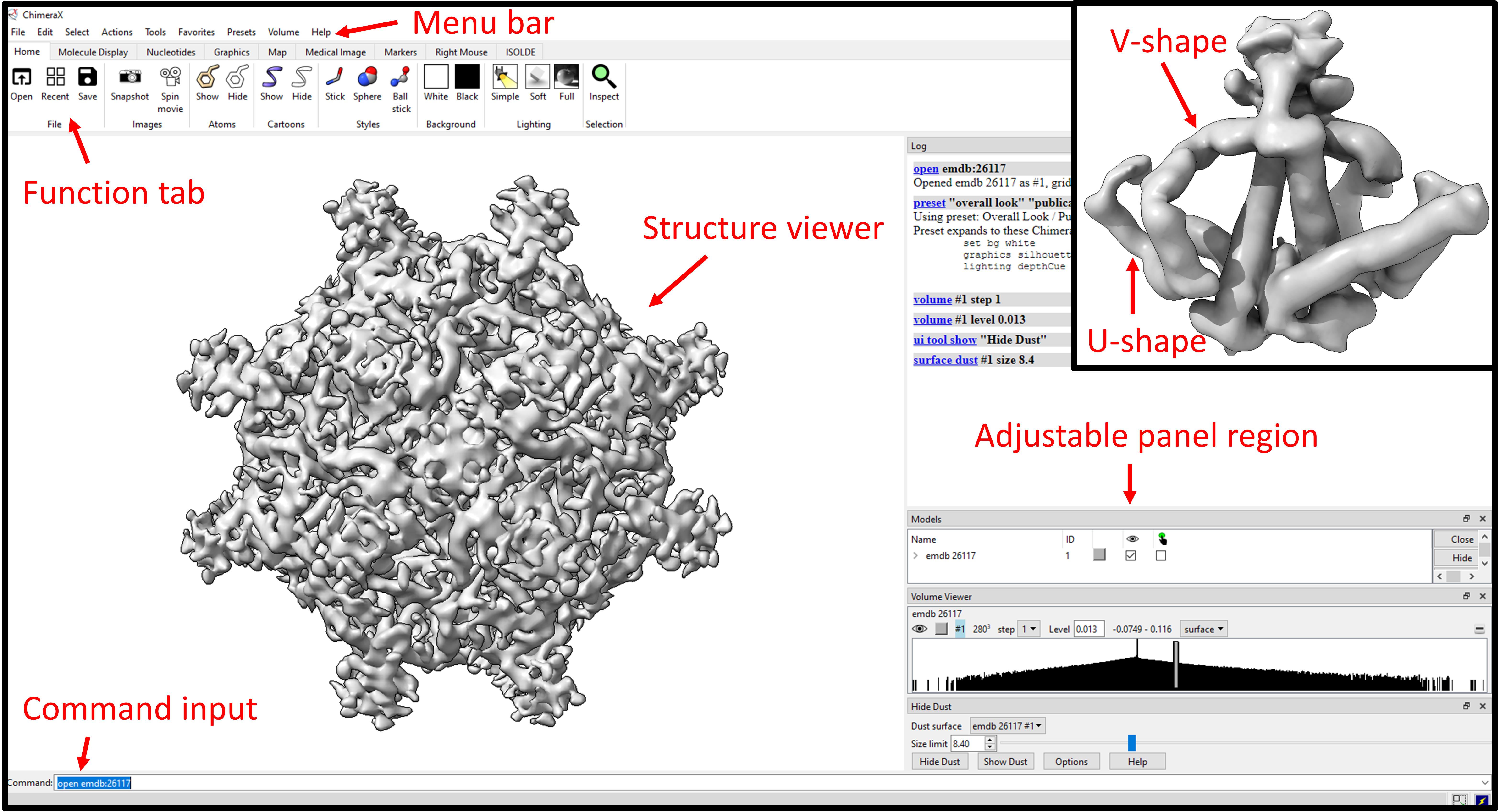Close the Hide Dust panel
This screenshot has height=812, width=1500.
coord(1483,706)
